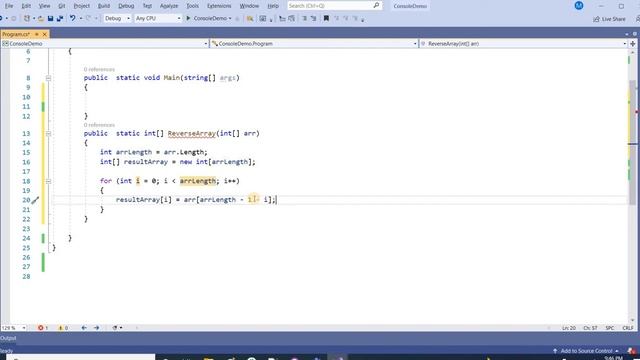The image size is (640, 360).
Task: Open the Debug menu
Action: [x=126, y=6]
